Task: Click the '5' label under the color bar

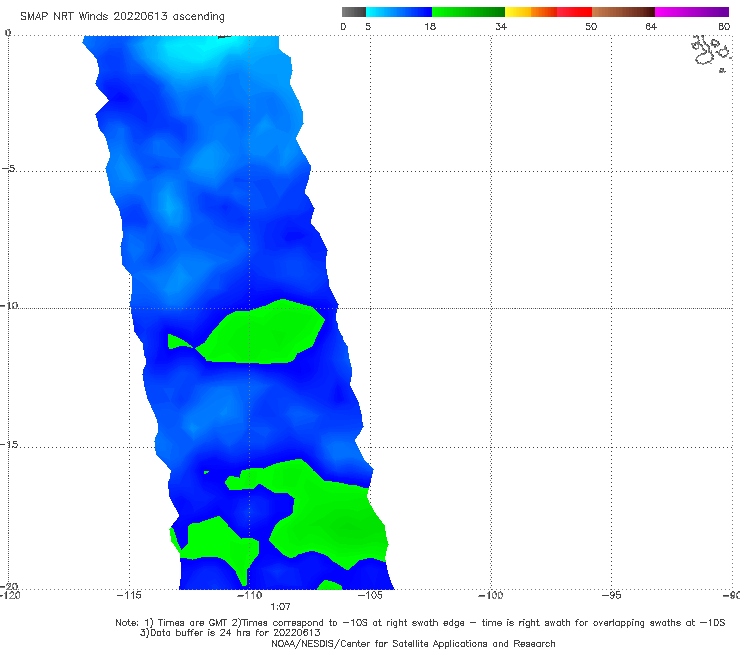Action: coord(368,26)
